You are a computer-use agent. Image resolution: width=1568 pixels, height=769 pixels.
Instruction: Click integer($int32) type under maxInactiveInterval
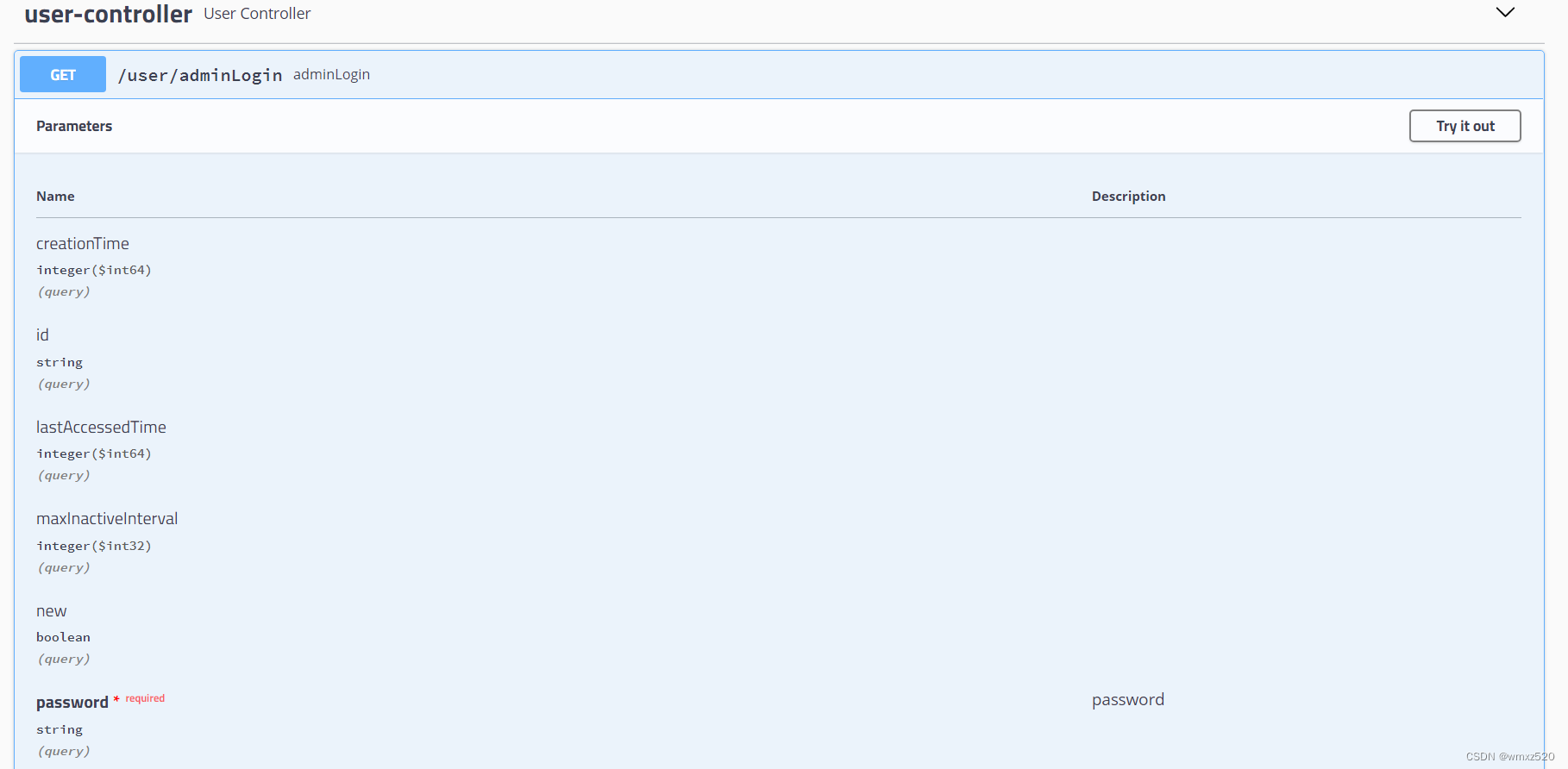pos(94,546)
